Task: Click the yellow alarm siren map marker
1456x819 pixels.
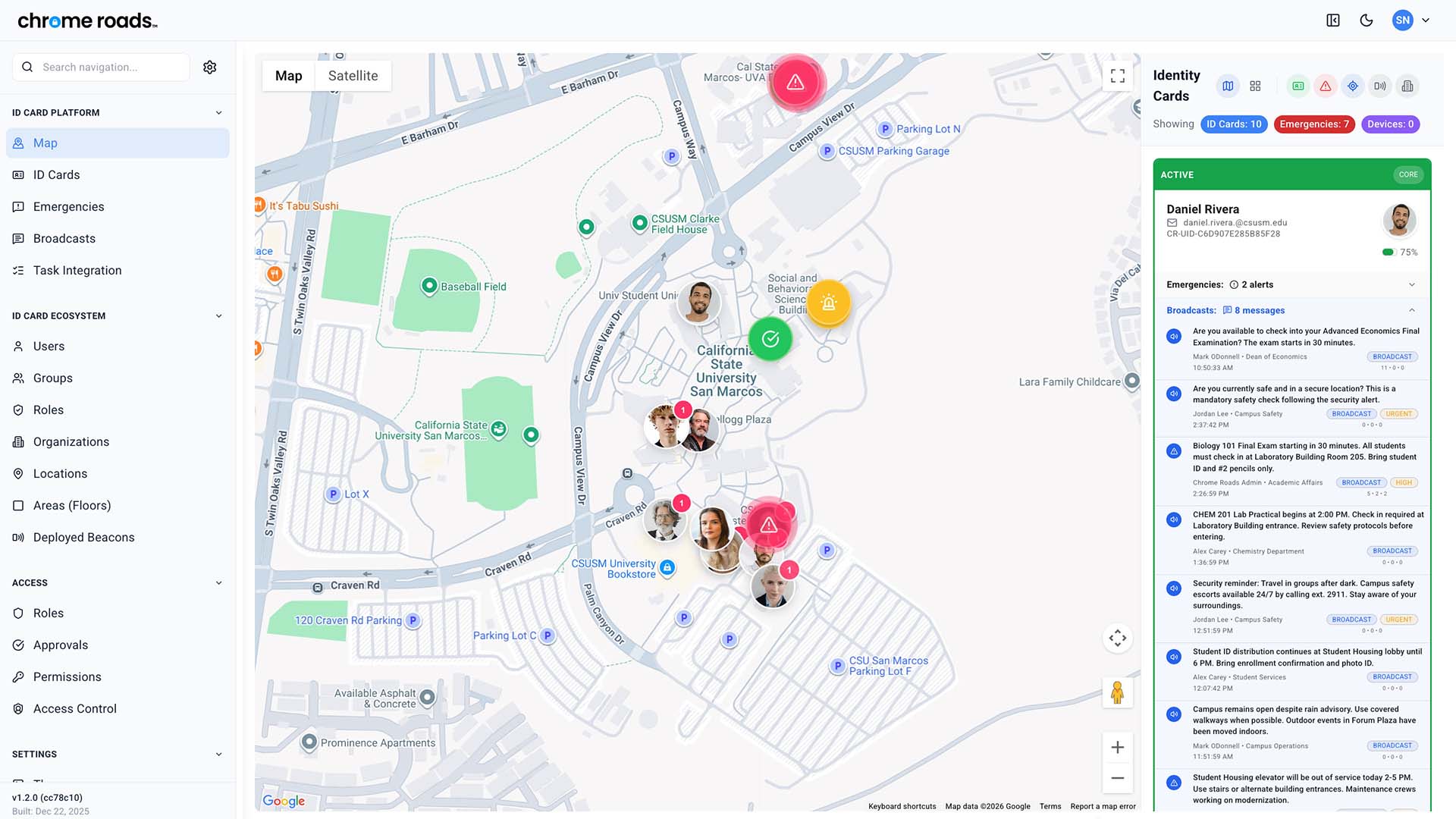Action: pyautogui.click(x=828, y=303)
